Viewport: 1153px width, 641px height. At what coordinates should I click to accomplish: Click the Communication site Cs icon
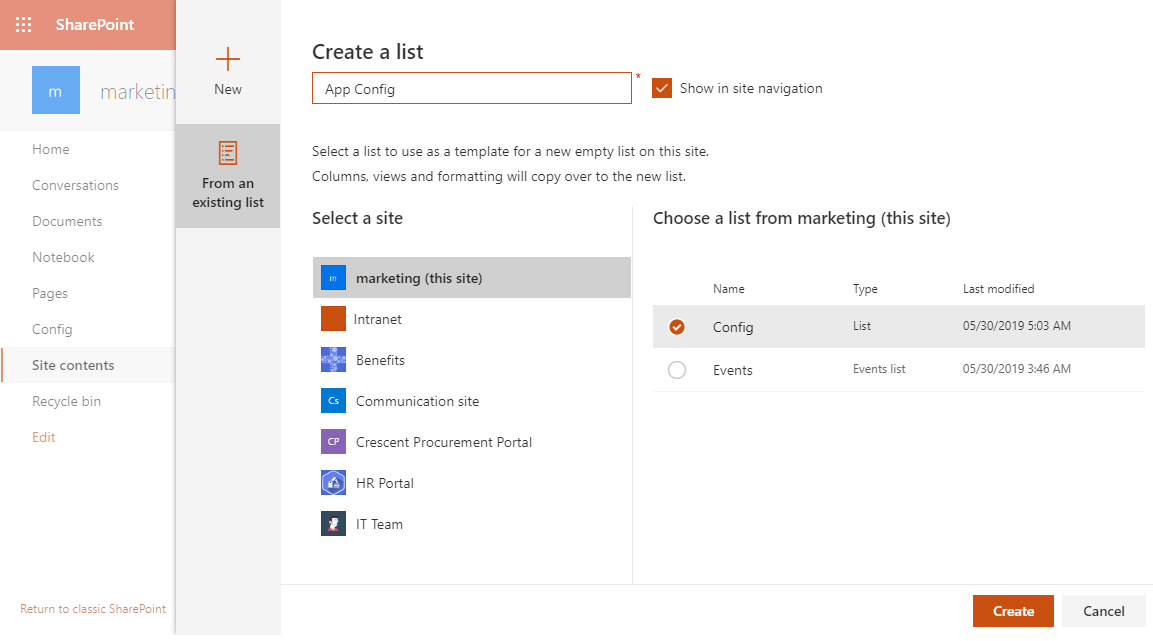(333, 400)
